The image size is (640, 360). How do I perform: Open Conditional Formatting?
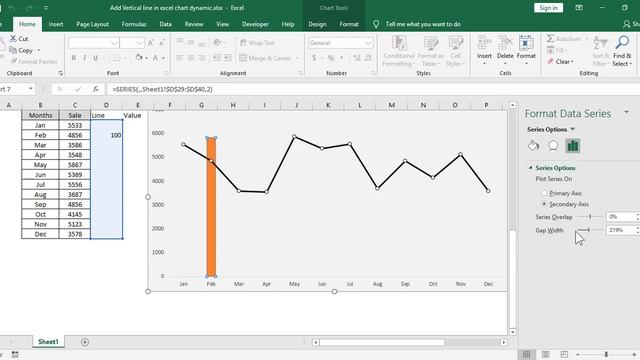(399, 51)
